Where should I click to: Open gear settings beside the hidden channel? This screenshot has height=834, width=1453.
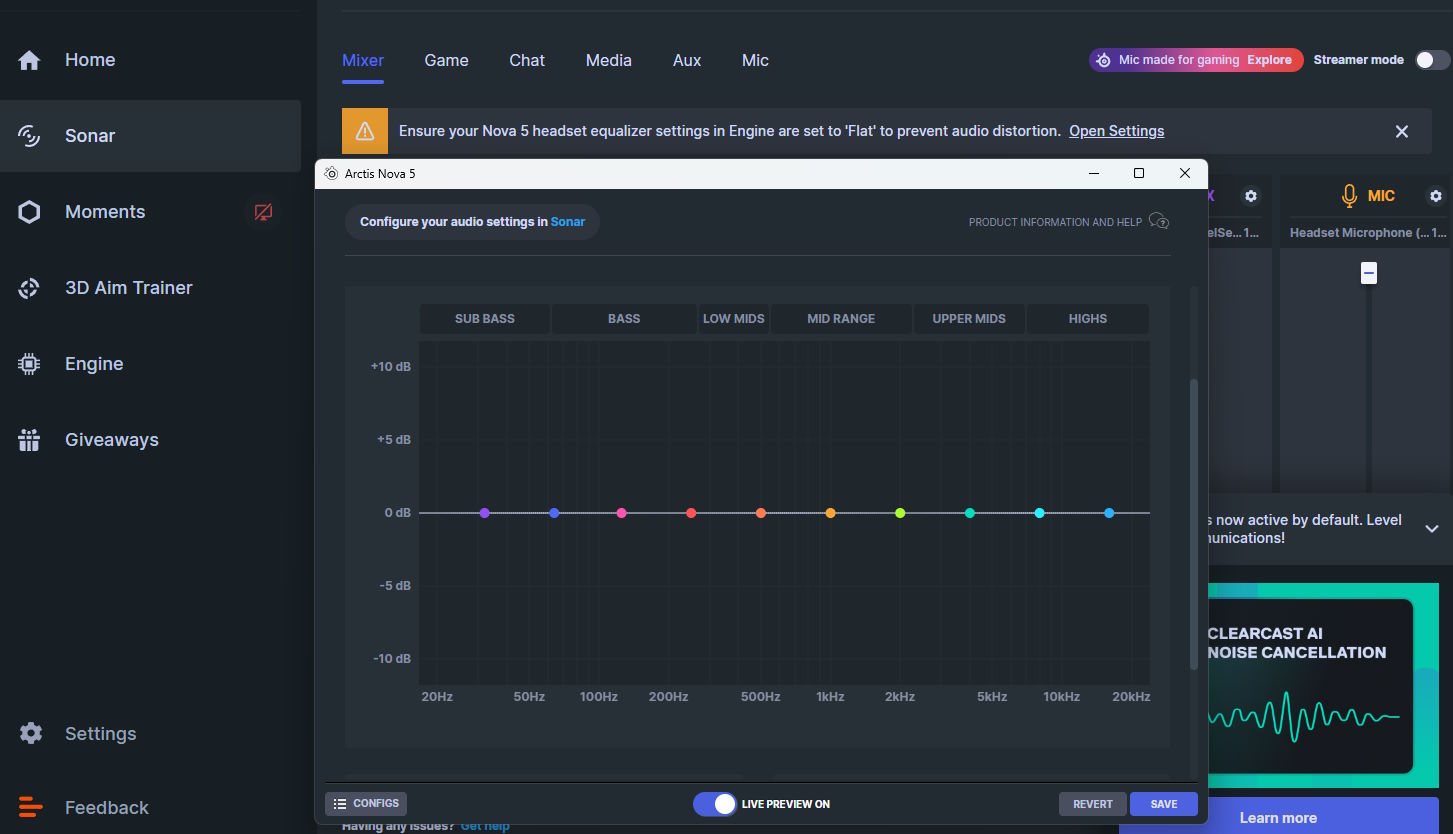click(x=1251, y=196)
